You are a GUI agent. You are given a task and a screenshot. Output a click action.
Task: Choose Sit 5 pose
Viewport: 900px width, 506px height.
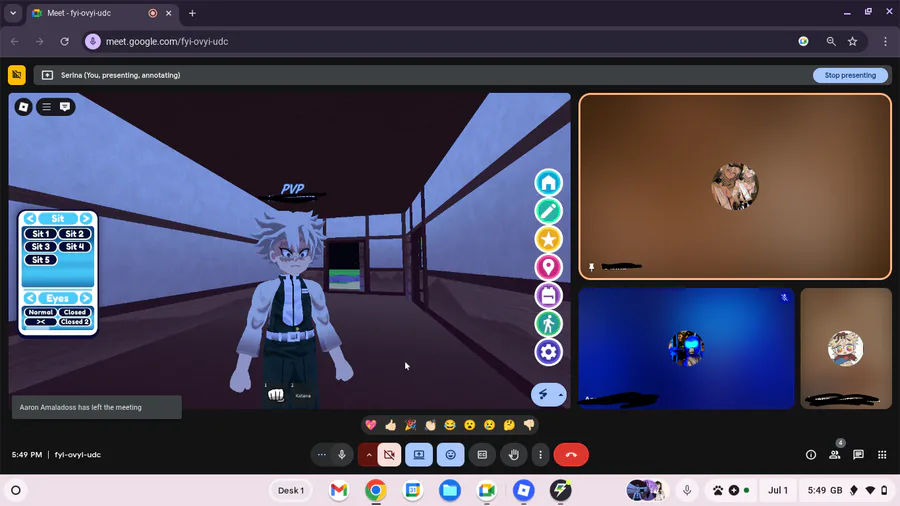tap(40, 260)
